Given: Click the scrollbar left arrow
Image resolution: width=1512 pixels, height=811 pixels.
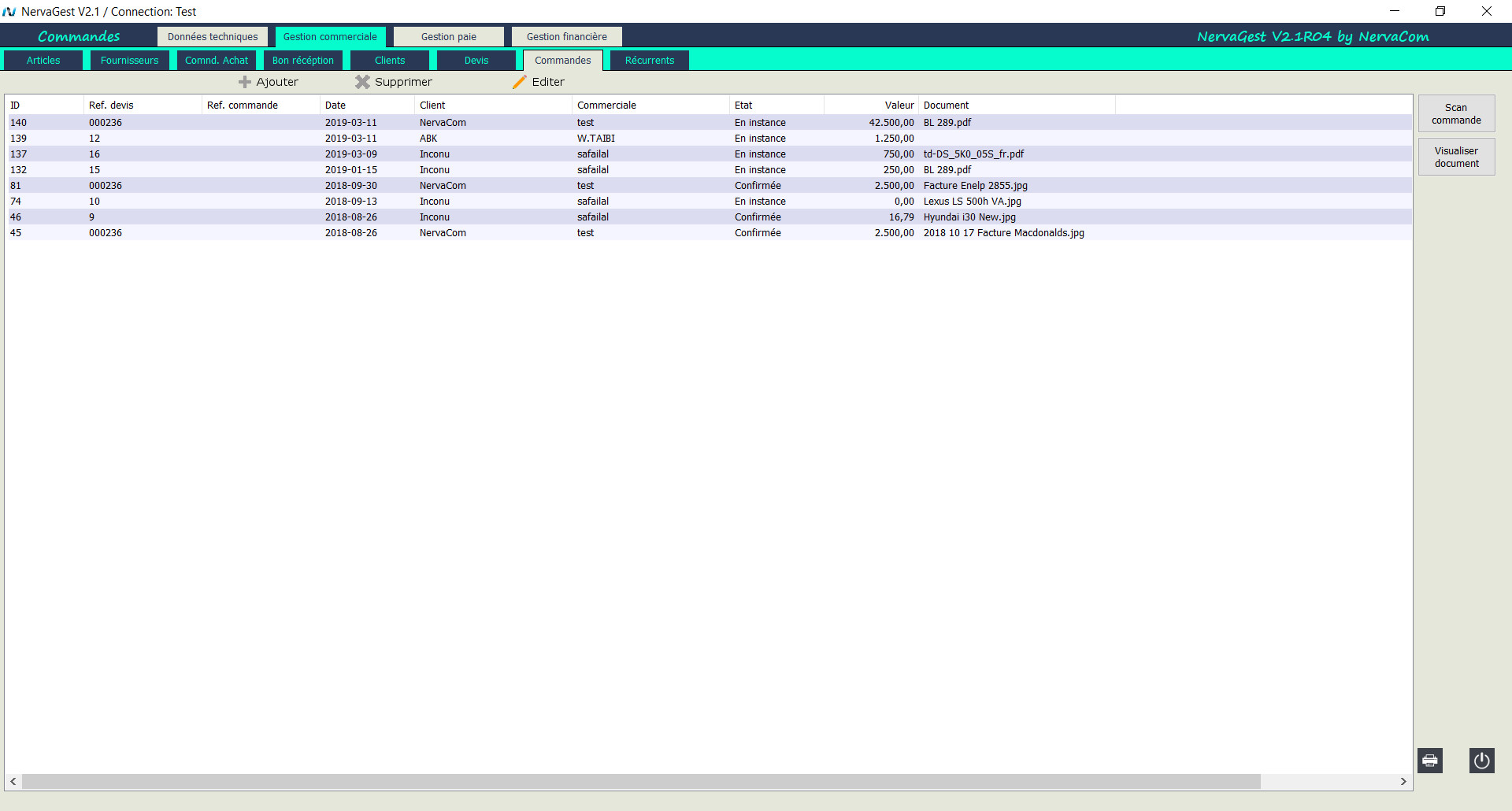Looking at the screenshot, I should click(x=13, y=782).
